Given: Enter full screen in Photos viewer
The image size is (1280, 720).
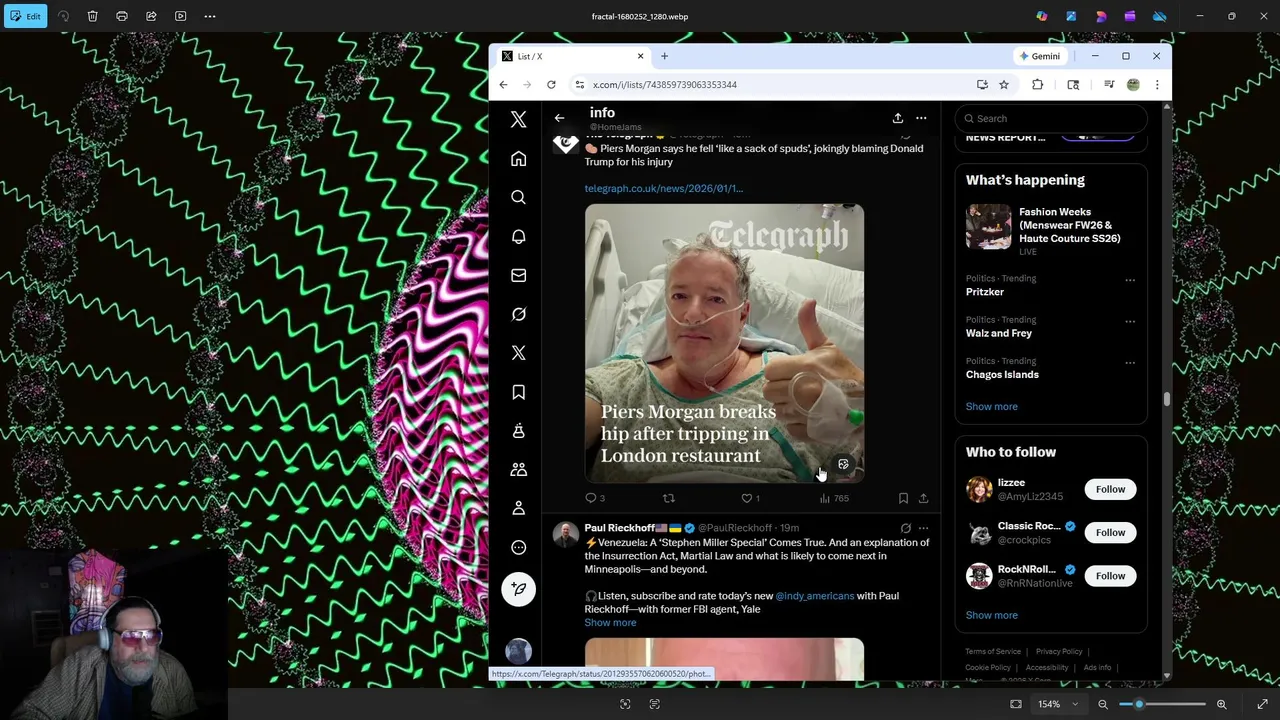Looking at the screenshot, I should coord(1263,704).
